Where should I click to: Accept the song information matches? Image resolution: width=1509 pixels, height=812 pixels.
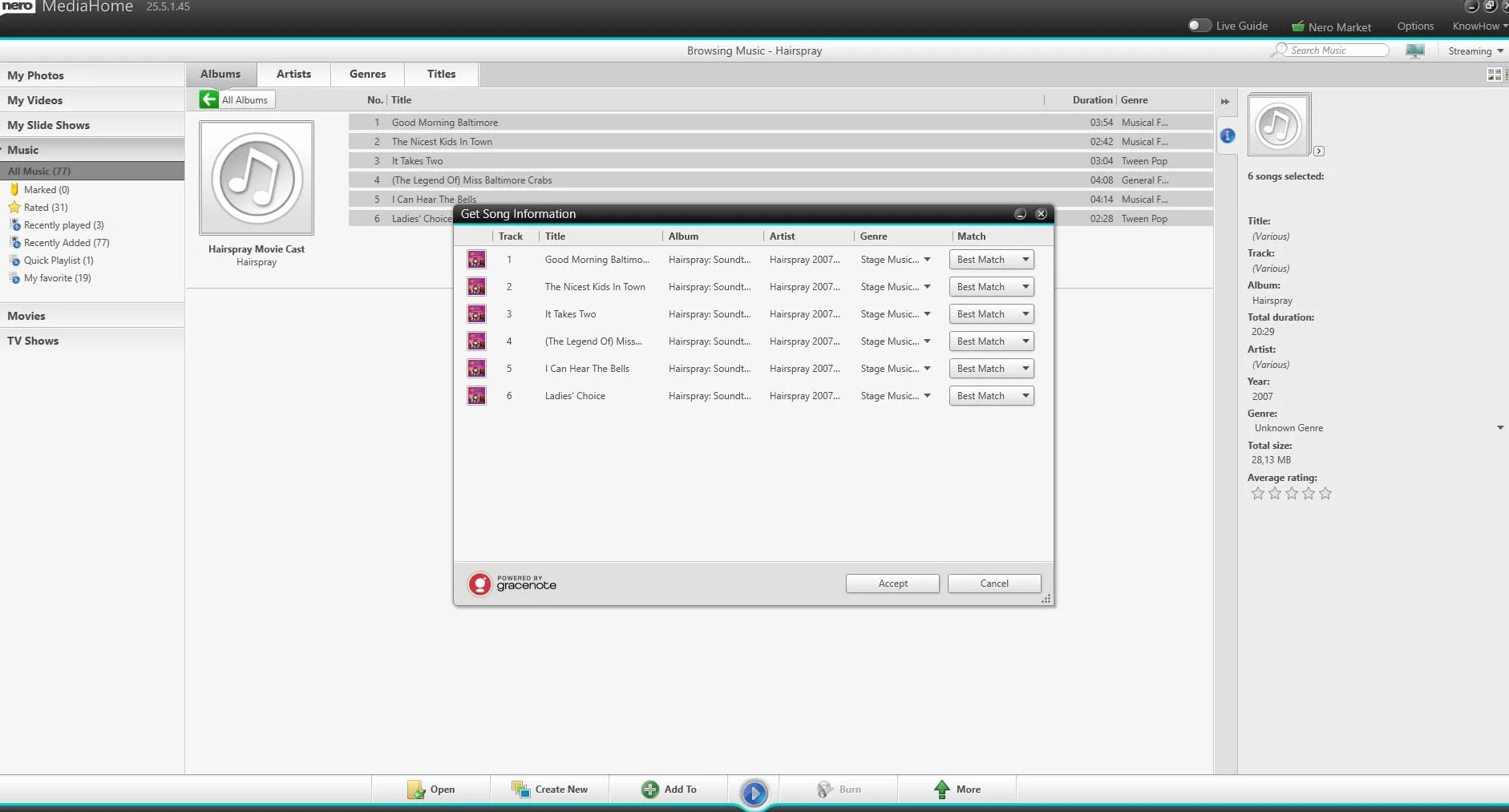892,584
